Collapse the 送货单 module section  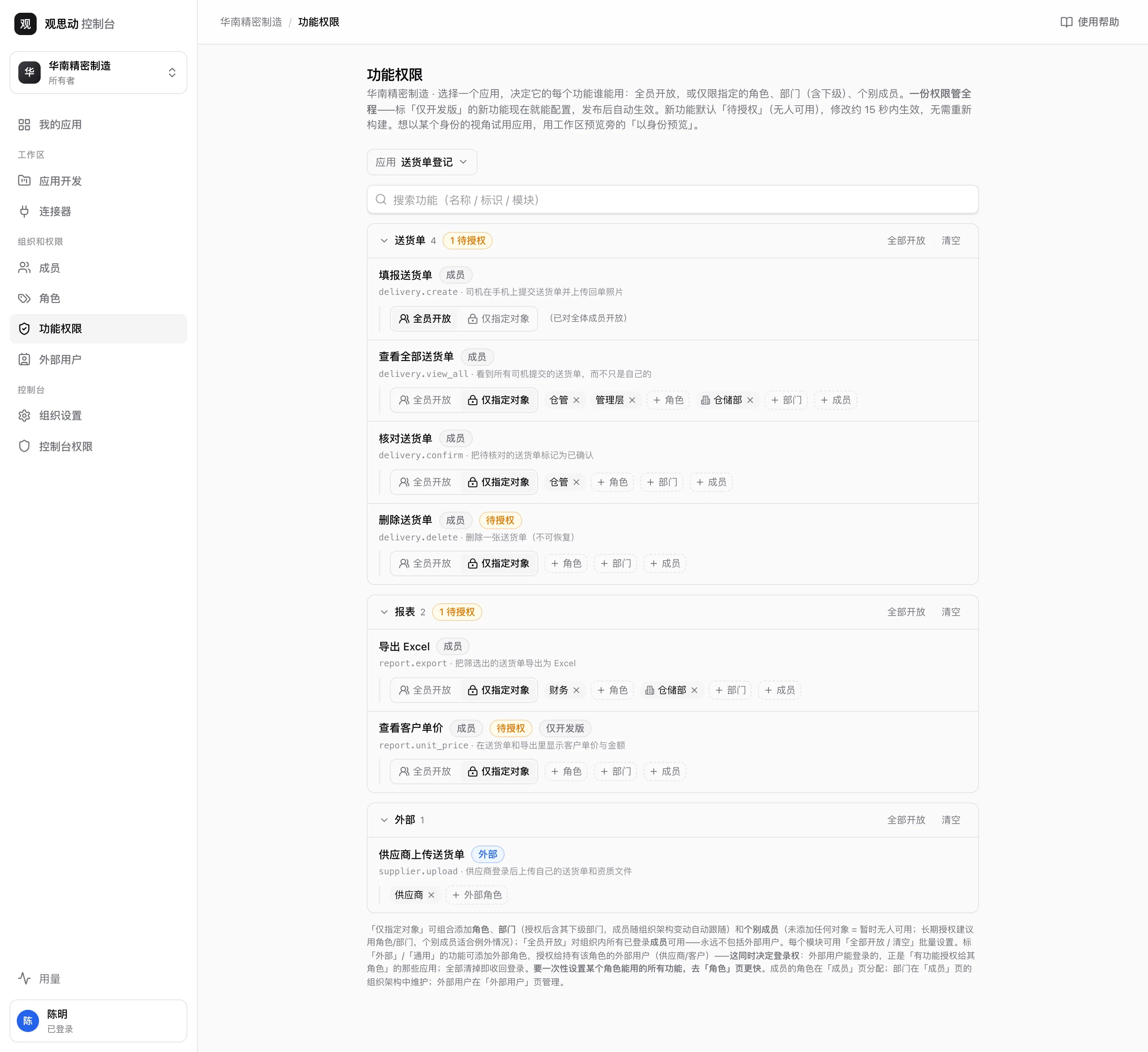tap(384, 241)
